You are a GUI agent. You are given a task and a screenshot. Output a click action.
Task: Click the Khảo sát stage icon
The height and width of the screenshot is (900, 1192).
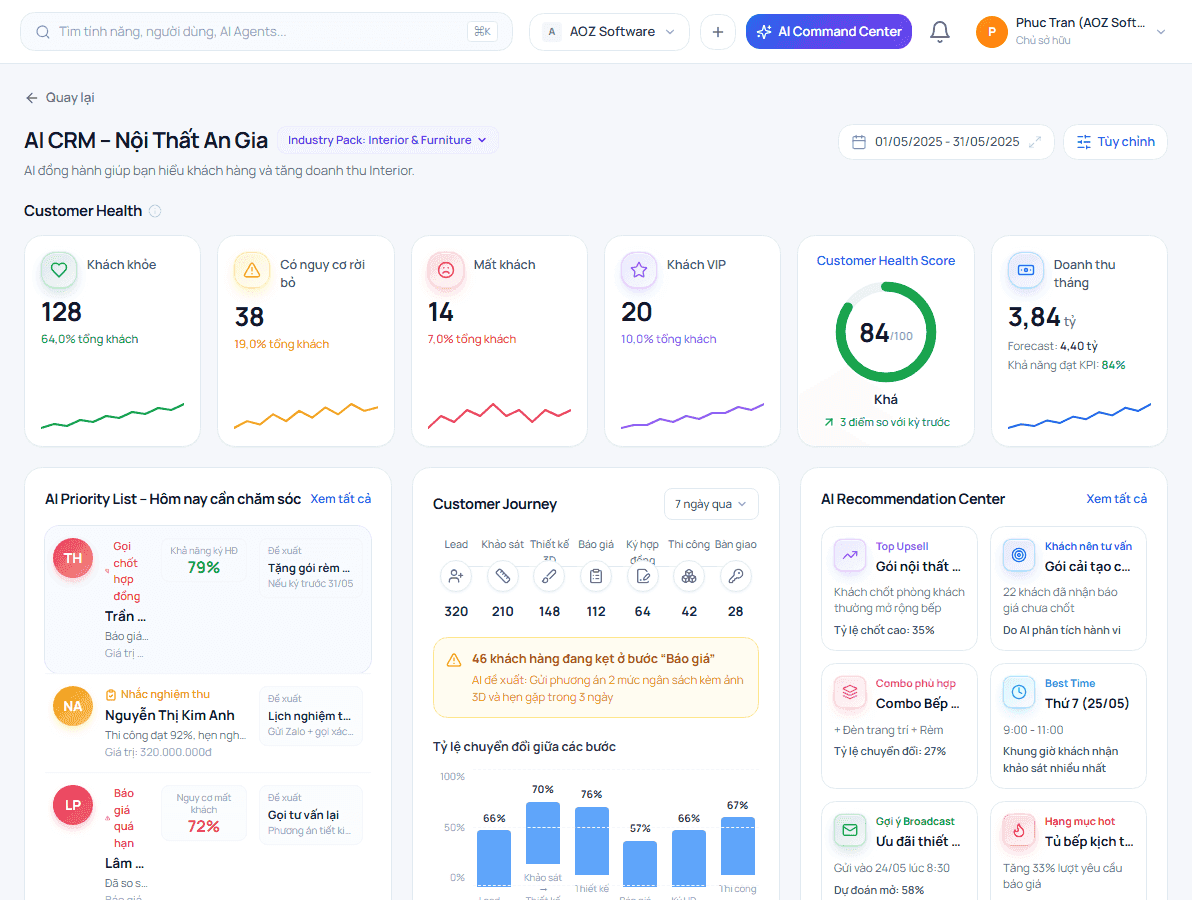[502, 576]
